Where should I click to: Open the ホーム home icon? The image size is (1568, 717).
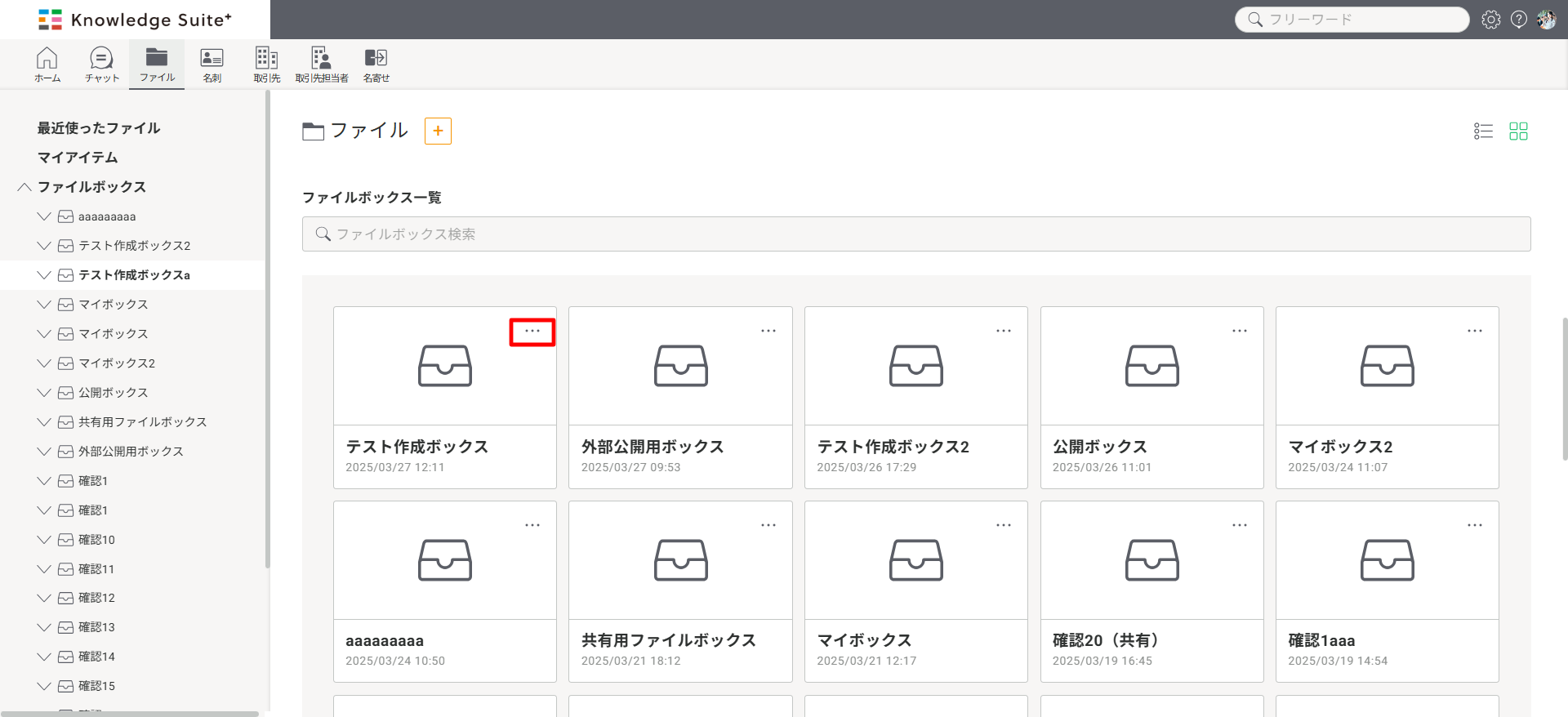pos(47,65)
